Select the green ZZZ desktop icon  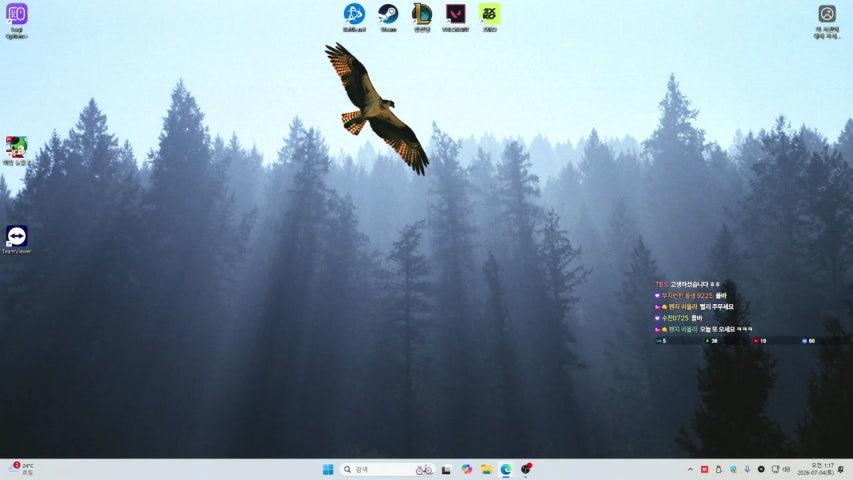490,17
